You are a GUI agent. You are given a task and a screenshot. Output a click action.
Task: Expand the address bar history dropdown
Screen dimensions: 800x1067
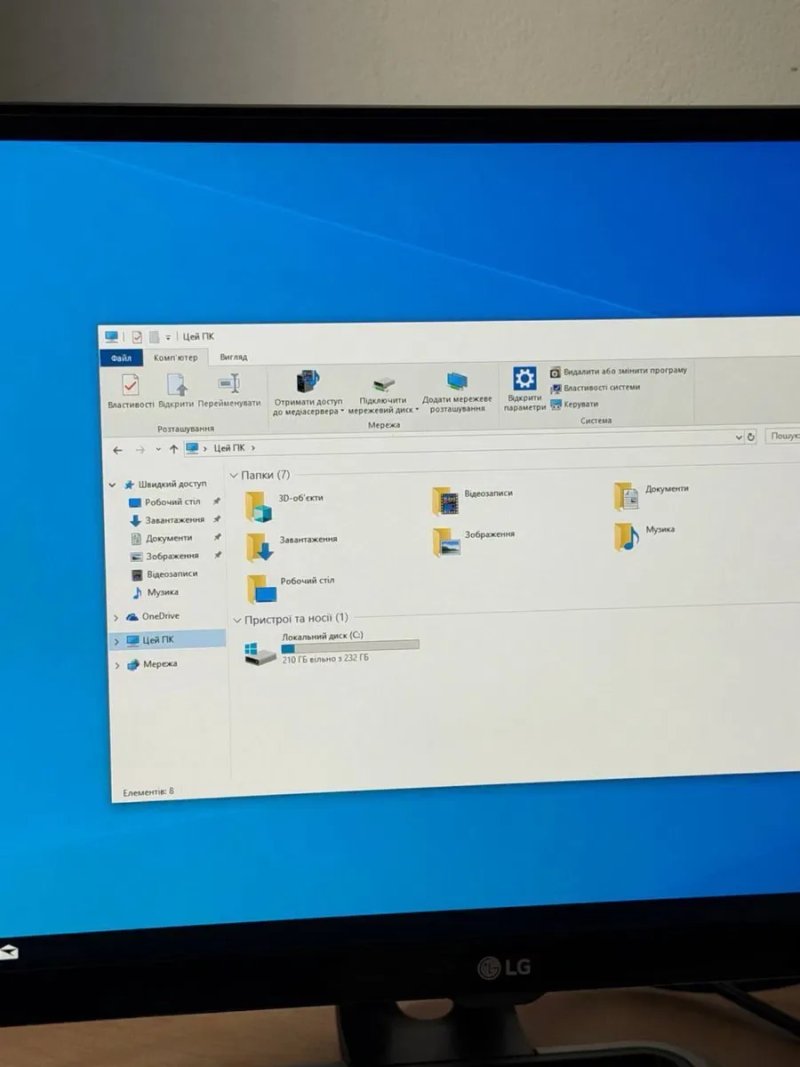[739, 438]
